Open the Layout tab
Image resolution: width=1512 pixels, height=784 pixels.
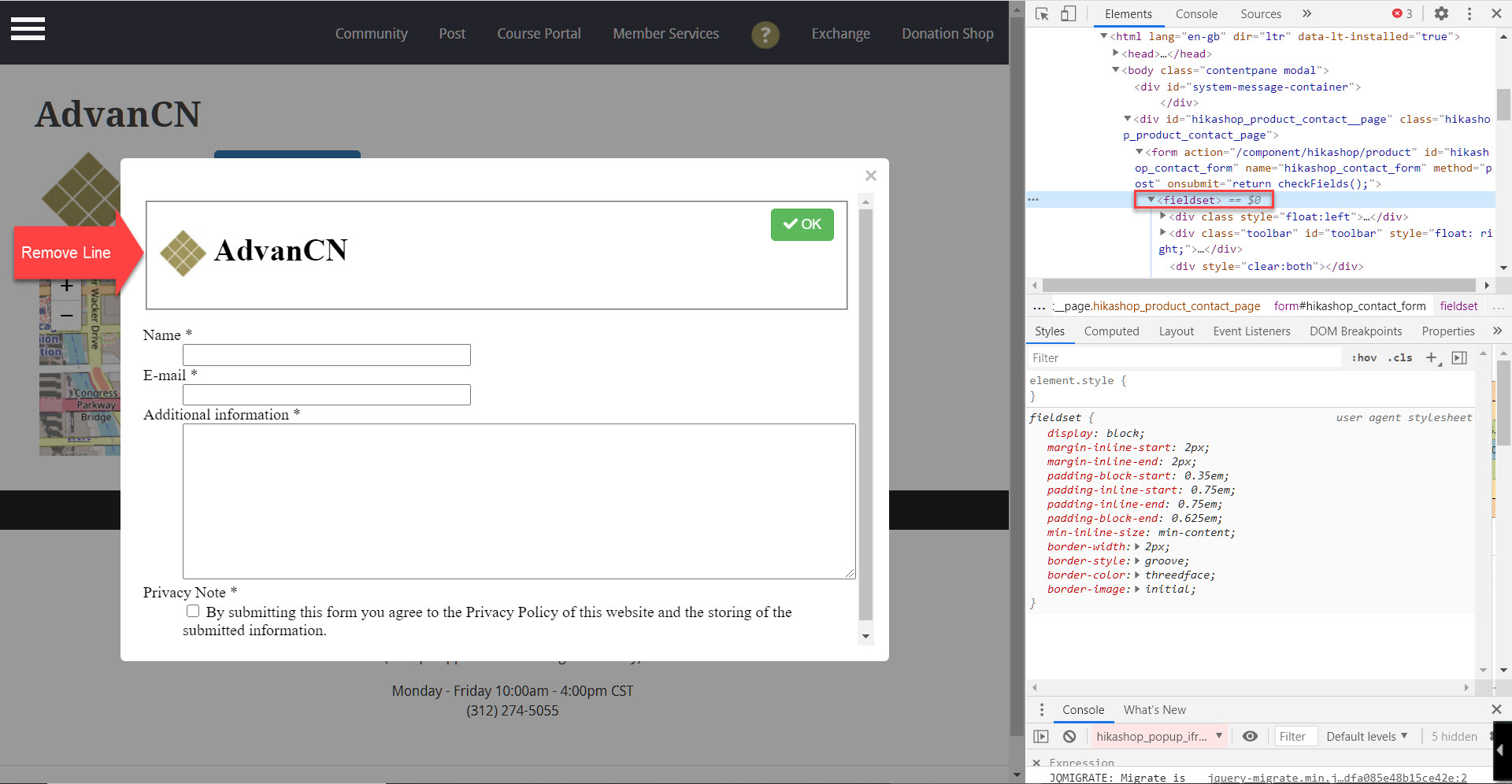[x=1176, y=331]
